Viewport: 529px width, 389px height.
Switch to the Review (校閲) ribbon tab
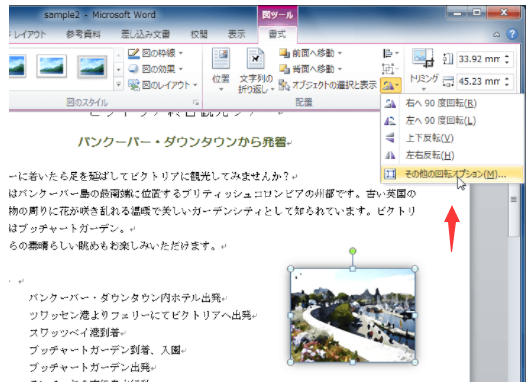point(199,34)
